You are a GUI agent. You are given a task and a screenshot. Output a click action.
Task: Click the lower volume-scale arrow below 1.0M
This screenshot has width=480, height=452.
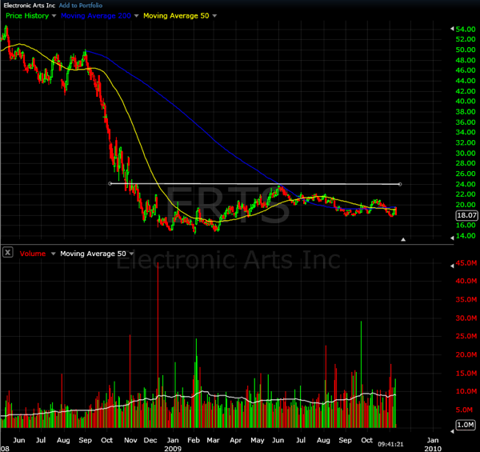tap(452, 431)
